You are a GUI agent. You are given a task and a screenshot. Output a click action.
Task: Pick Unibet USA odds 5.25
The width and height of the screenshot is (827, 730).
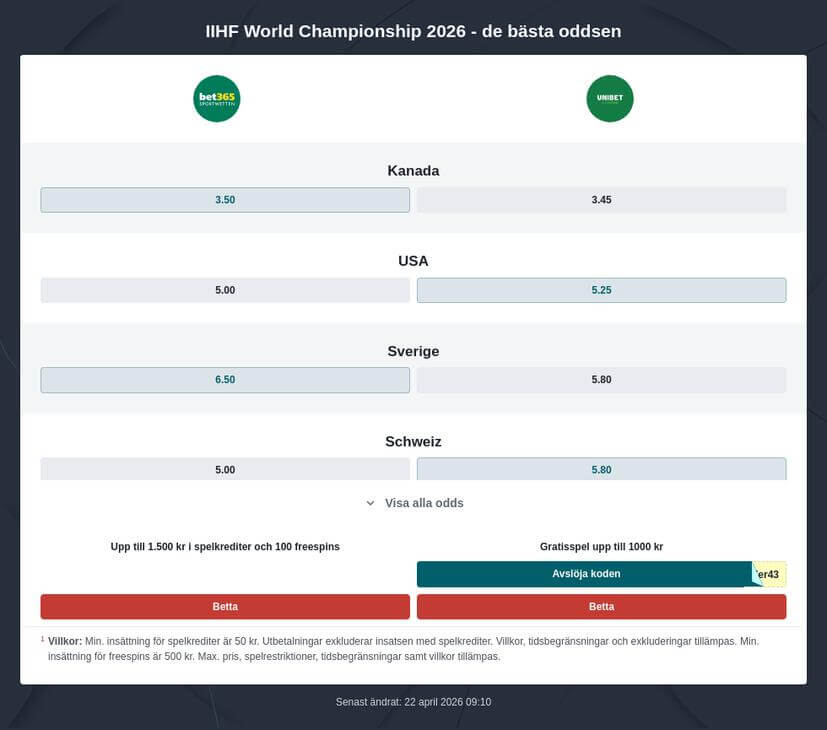tap(601, 290)
